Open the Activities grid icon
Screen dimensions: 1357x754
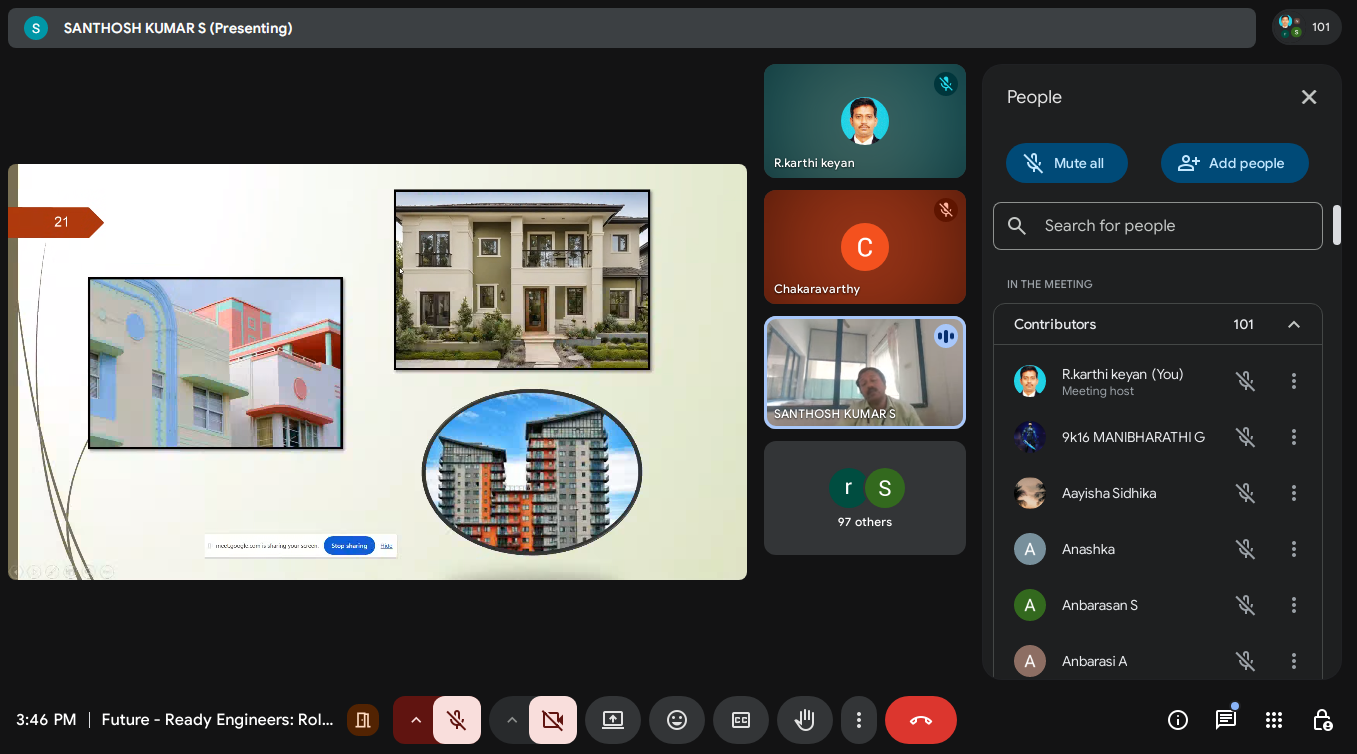coord(1273,720)
